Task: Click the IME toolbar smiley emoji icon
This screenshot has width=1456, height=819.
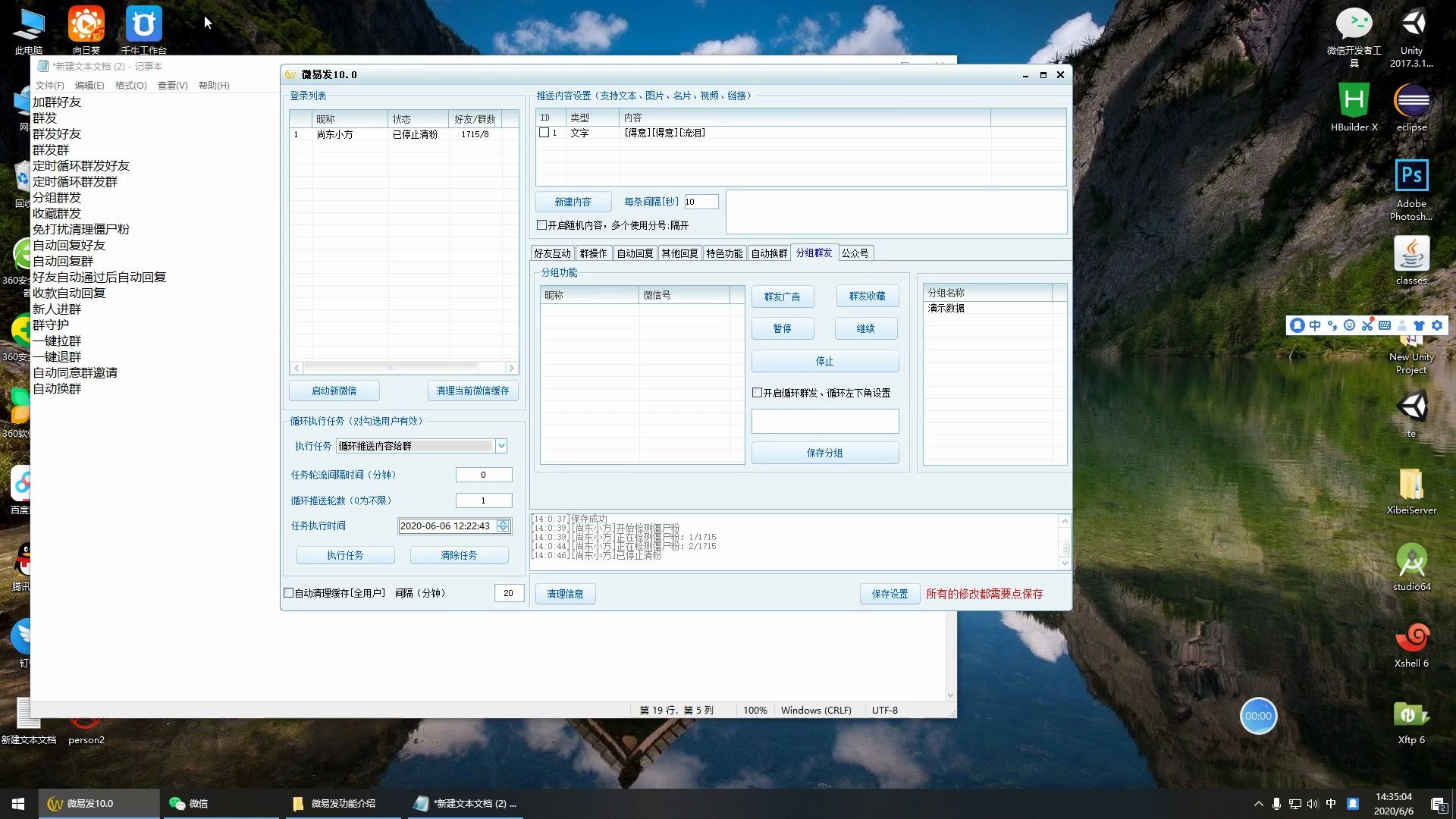Action: (x=1349, y=325)
